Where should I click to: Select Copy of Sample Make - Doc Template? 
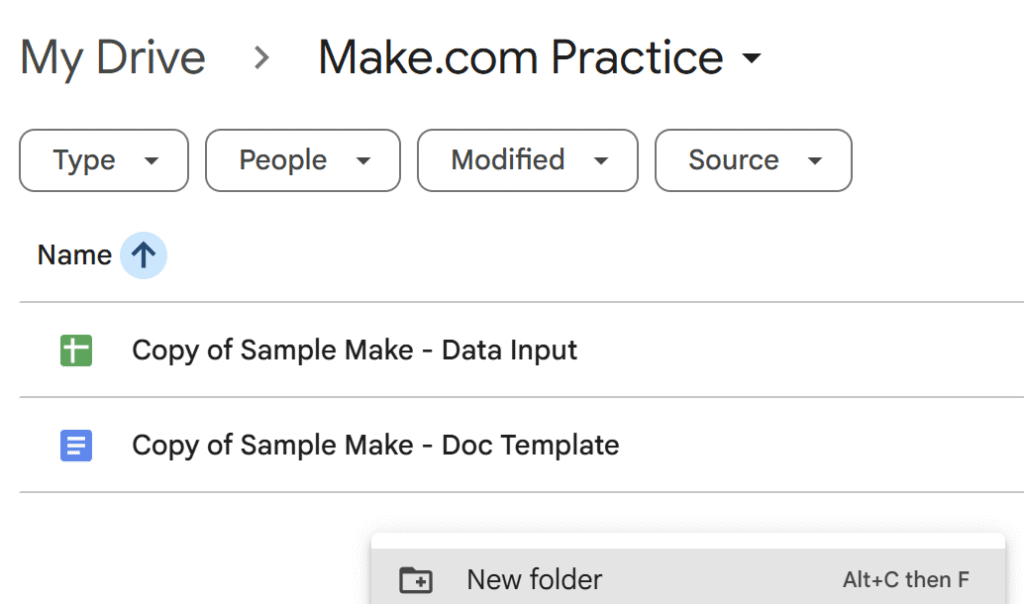tap(375, 445)
